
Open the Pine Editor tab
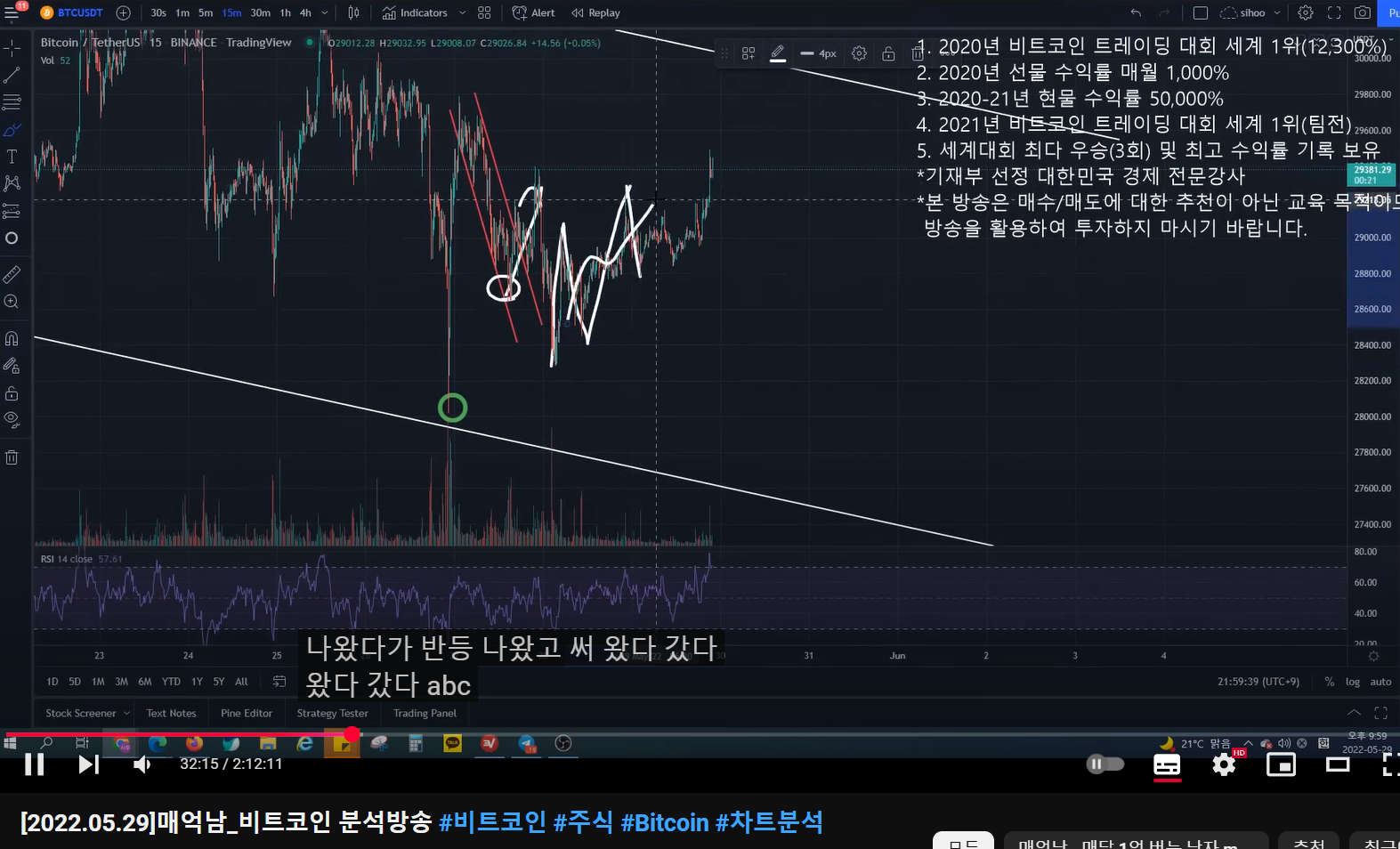pyautogui.click(x=247, y=713)
